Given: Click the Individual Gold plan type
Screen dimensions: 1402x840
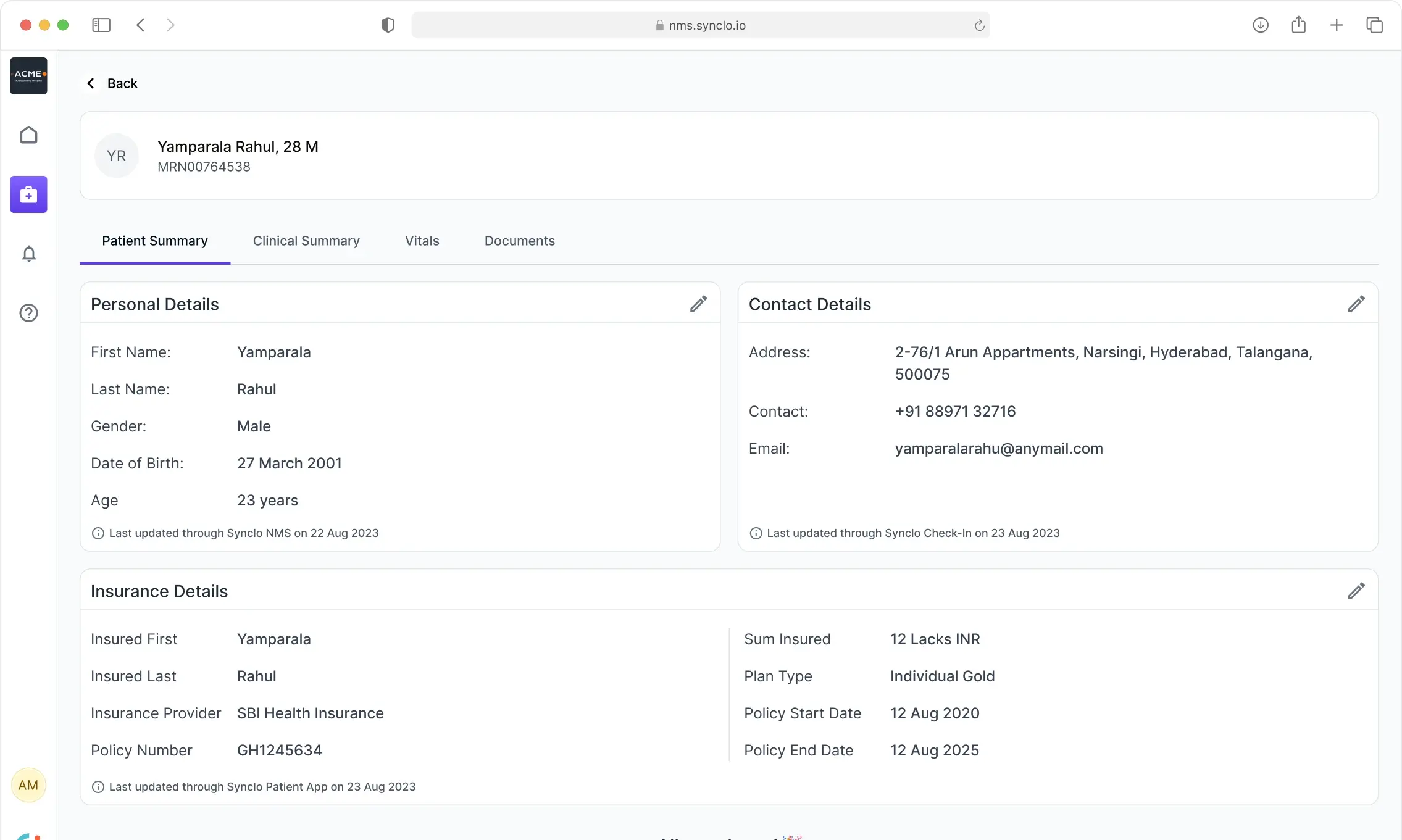Looking at the screenshot, I should 943,676.
